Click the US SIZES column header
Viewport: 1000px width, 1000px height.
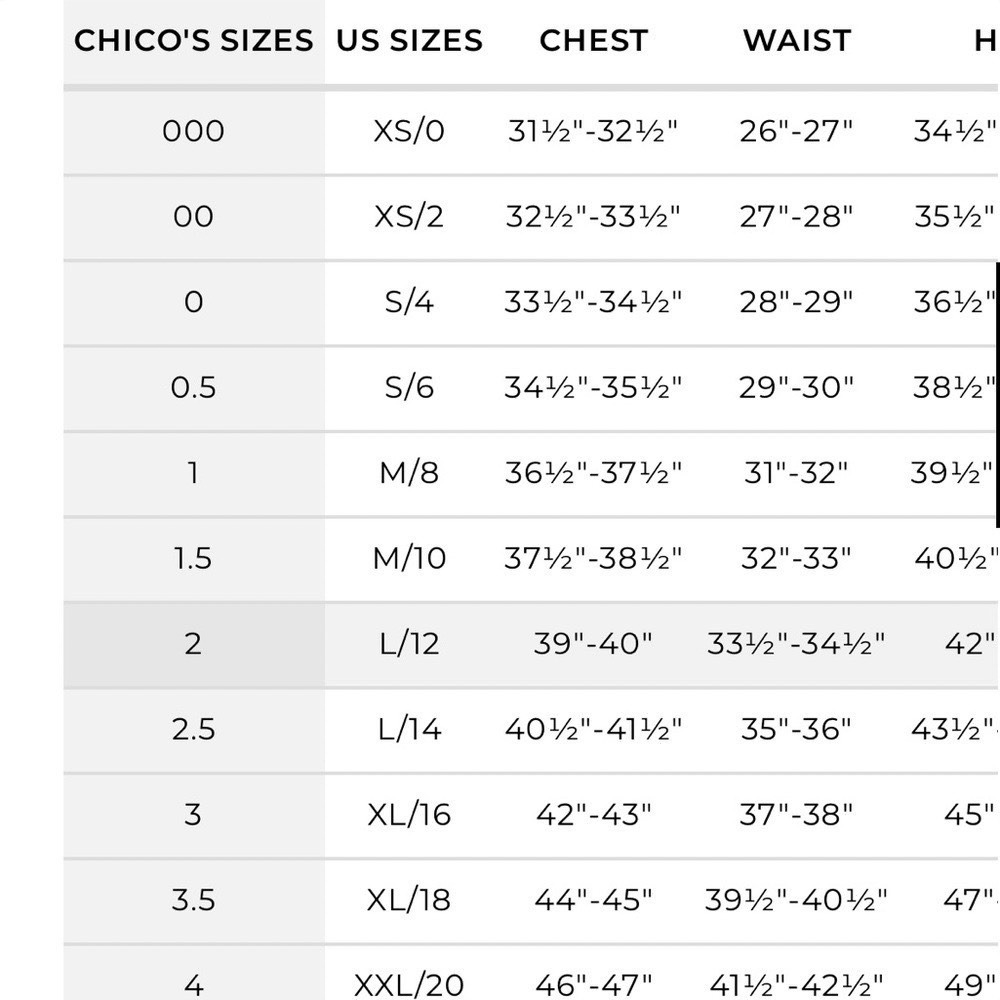point(409,41)
